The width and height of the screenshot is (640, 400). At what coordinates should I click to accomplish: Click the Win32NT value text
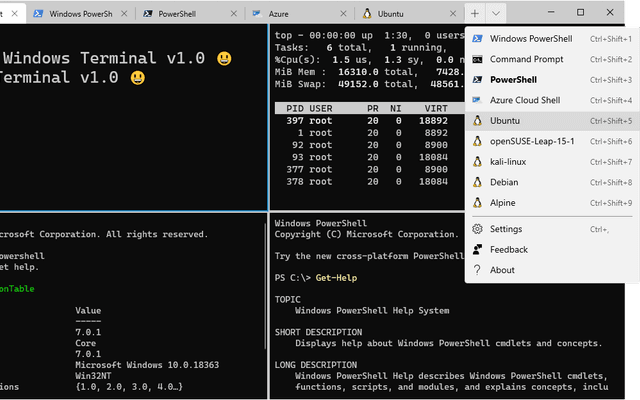click(x=93, y=376)
